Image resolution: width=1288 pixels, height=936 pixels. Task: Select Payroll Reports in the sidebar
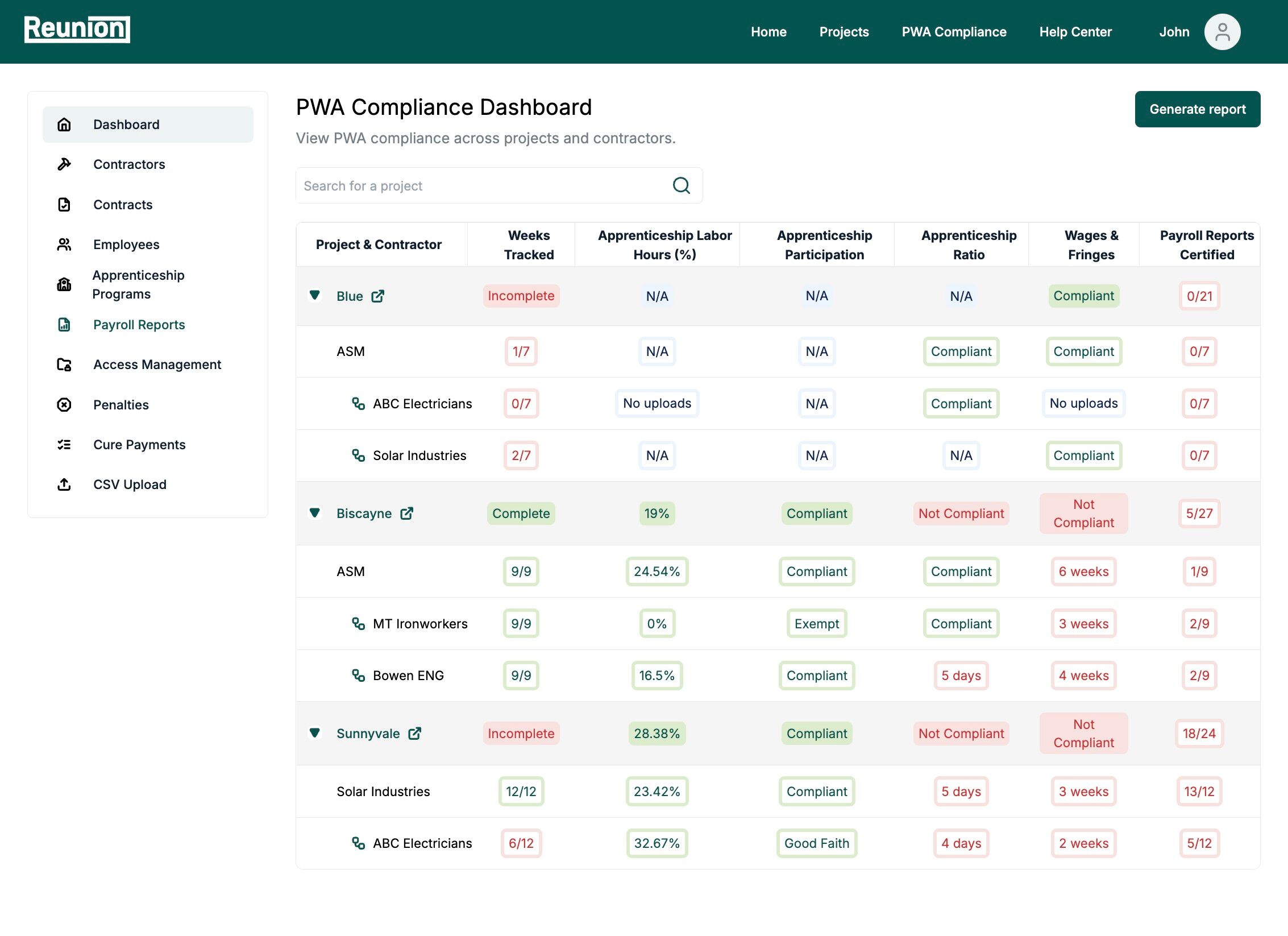click(x=139, y=325)
